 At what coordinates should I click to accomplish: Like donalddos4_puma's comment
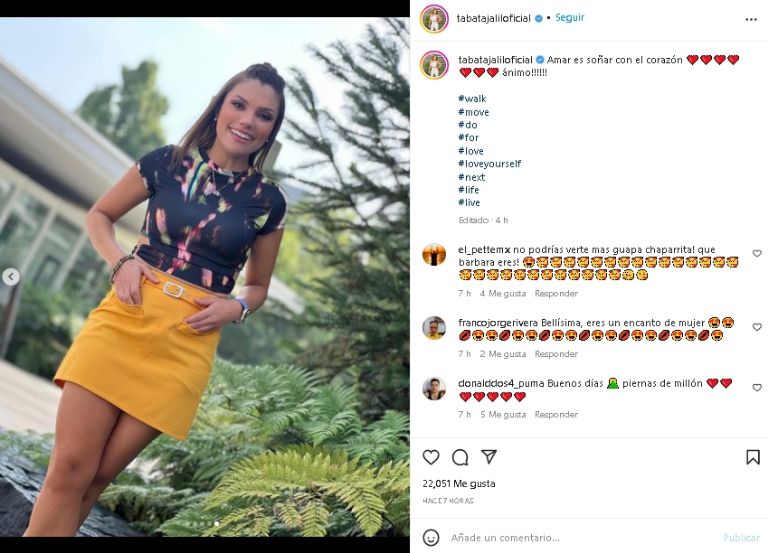click(x=757, y=388)
